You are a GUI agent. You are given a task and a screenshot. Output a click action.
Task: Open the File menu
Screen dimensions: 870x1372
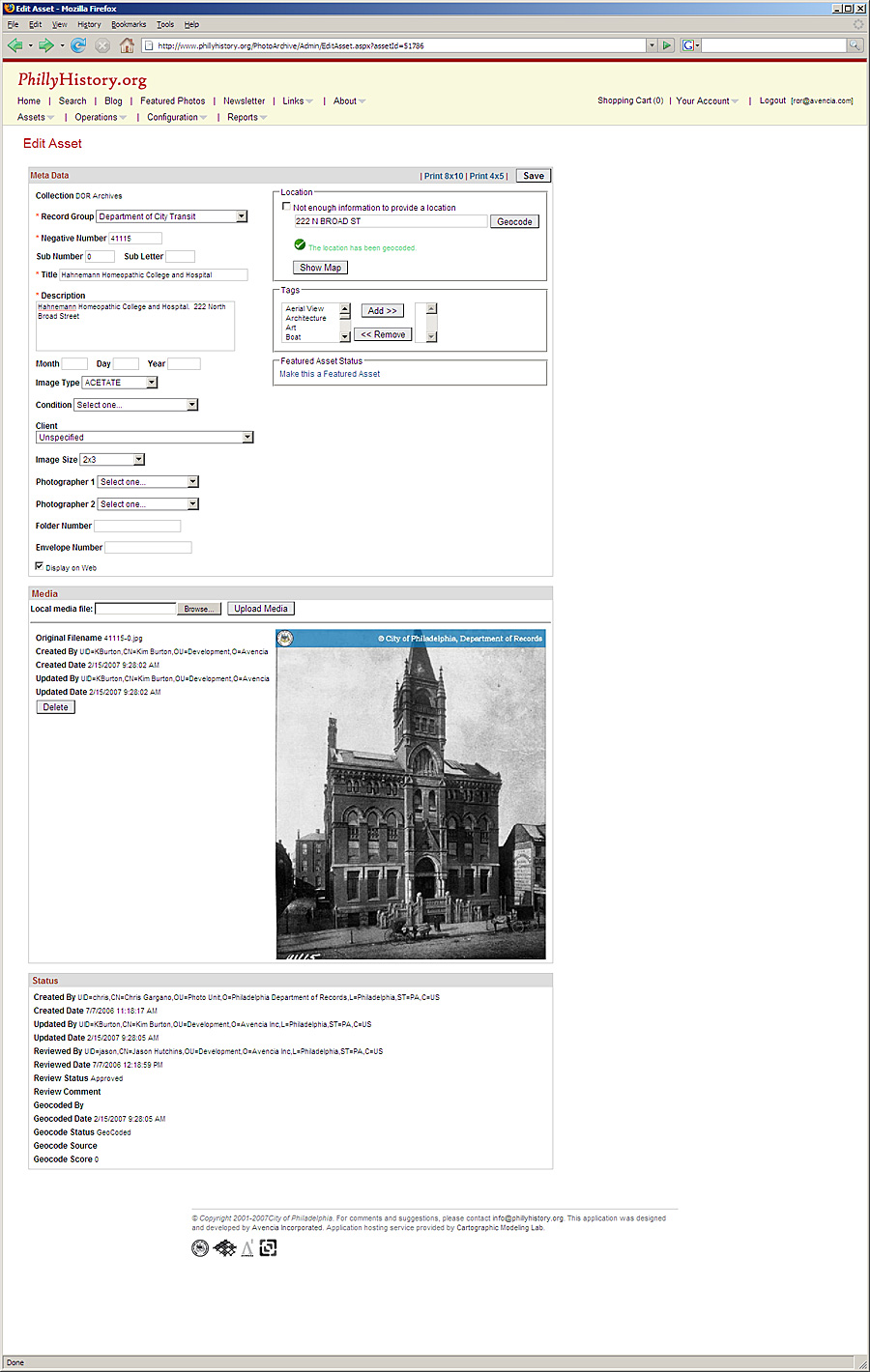[13, 24]
